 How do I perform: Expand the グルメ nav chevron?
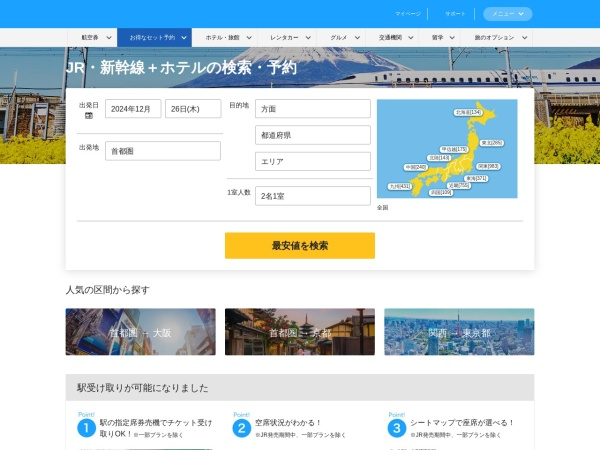357,38
